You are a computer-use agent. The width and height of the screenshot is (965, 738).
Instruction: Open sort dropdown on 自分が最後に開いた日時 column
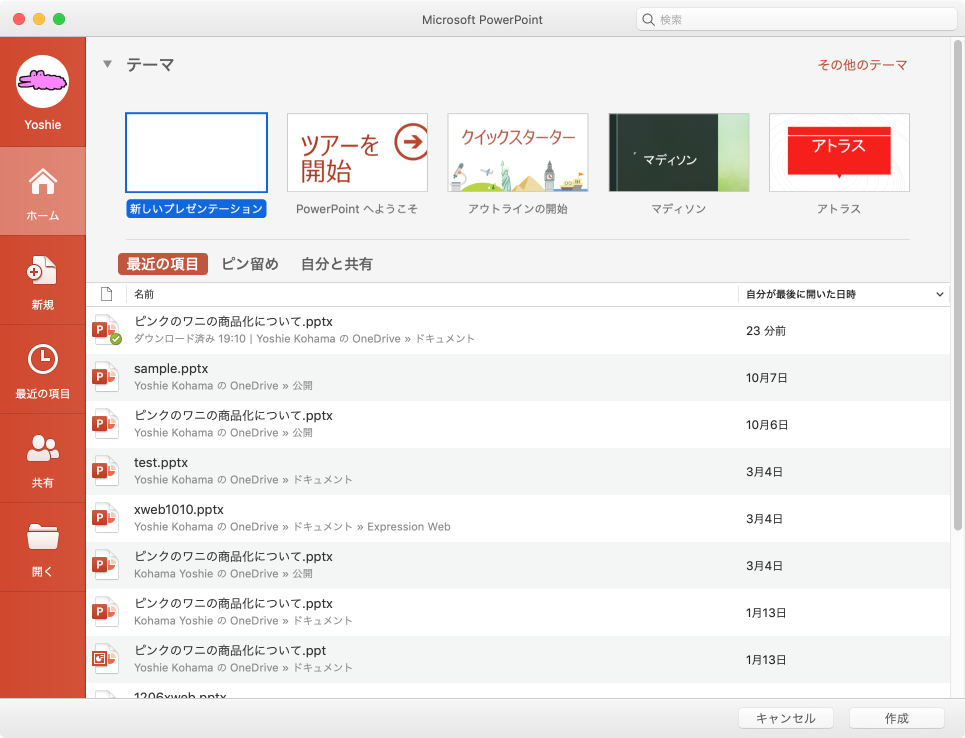click(939, 294)
